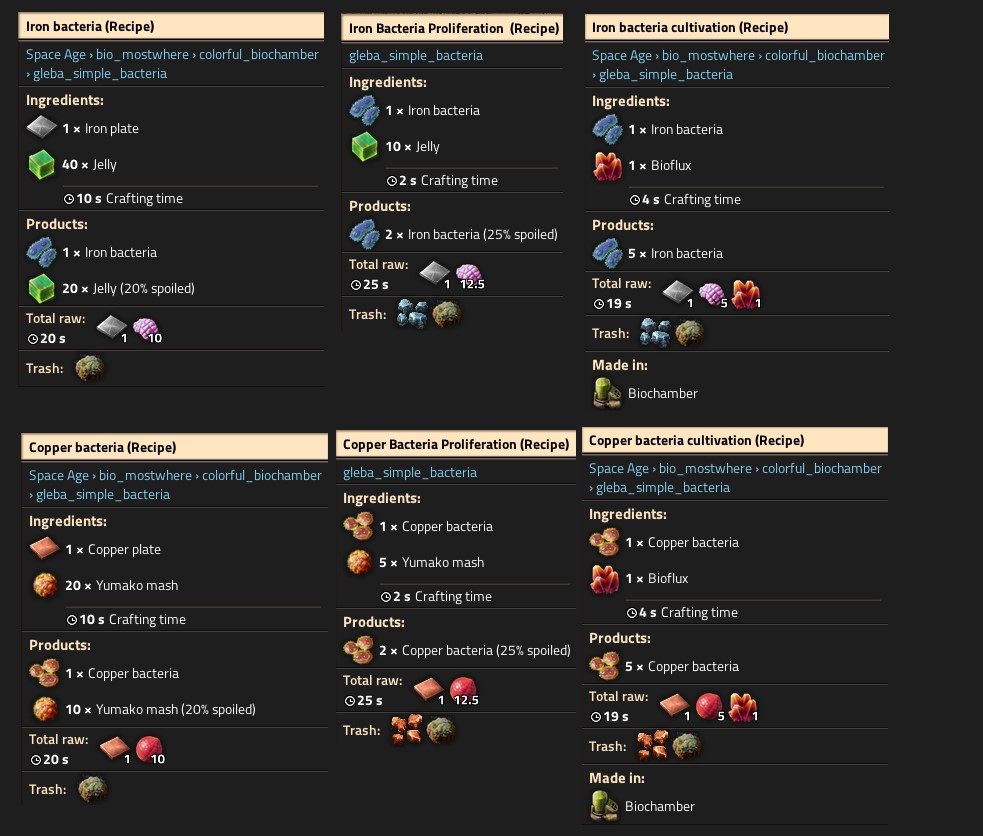Click Yumako mash icon in Copper Bacteria Proliferation ingredients
Viewport: 983px width, 836px height.
tap(359, 562)
